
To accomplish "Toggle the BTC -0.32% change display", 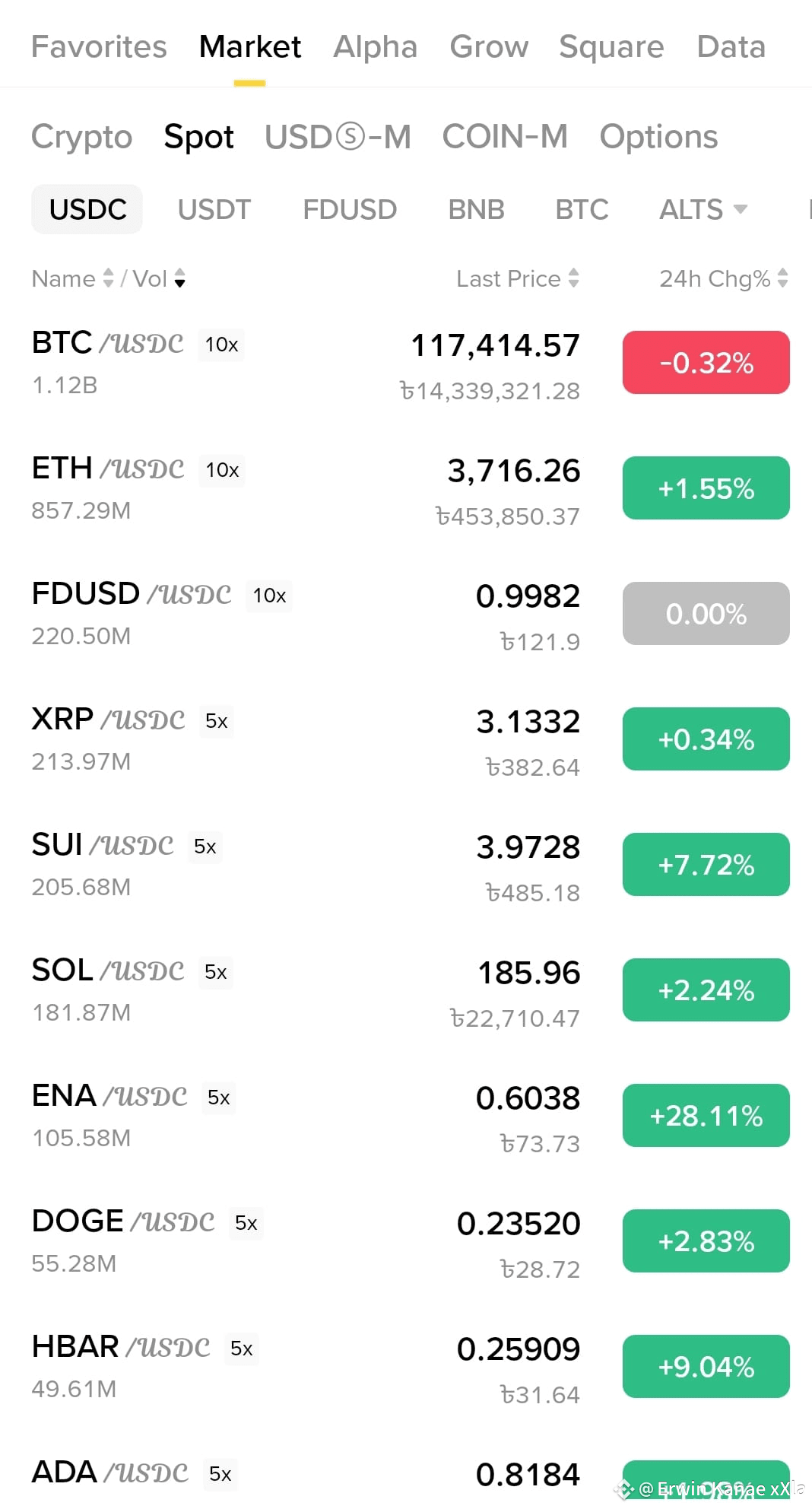I will 706,363.
